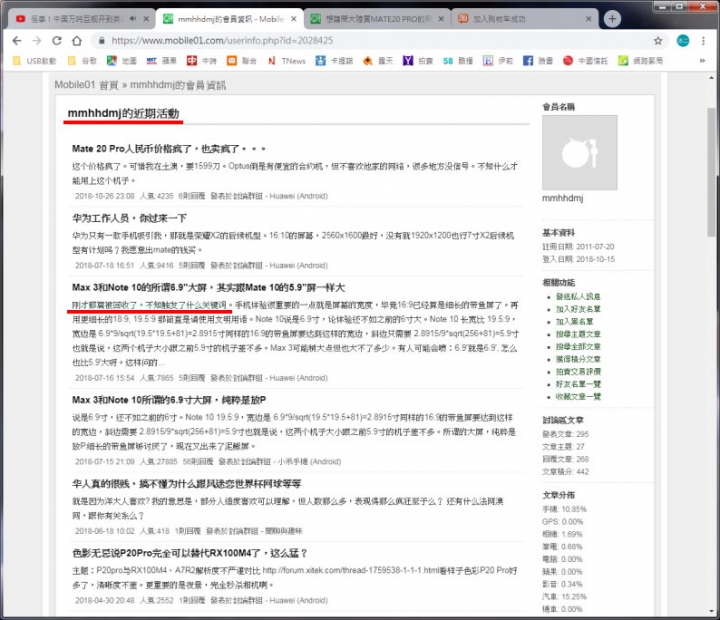Click the scrollbar down arrow

click(x=711, y=611)
